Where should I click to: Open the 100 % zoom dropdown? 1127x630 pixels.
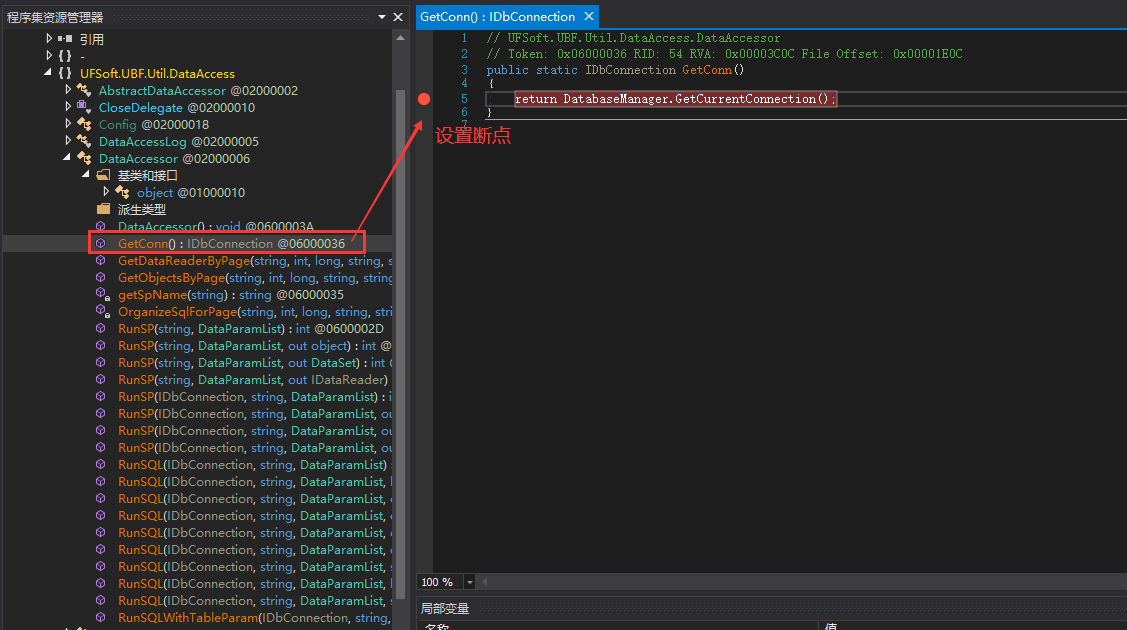tap(469, 582)
